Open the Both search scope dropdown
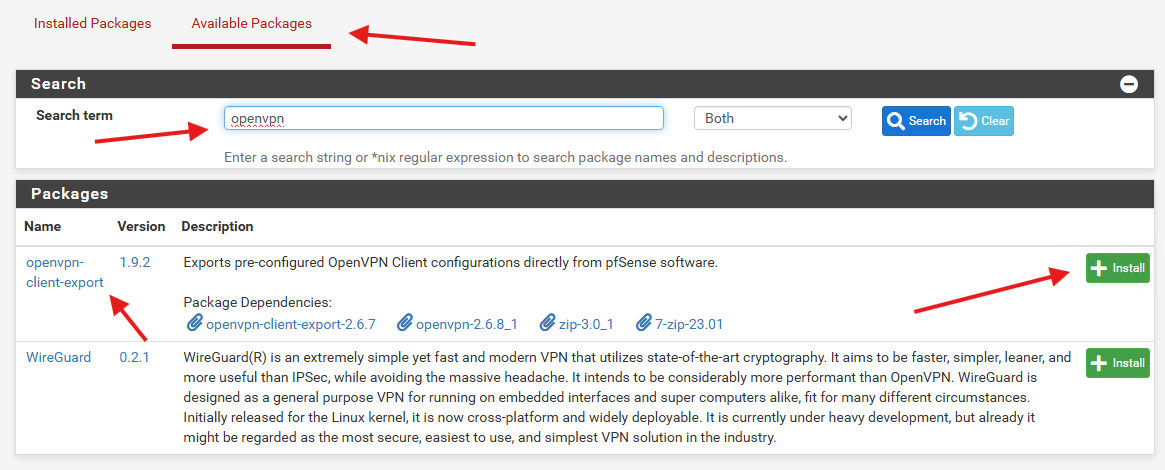This screenshot has height=470, width=1165. pos(773,118)
